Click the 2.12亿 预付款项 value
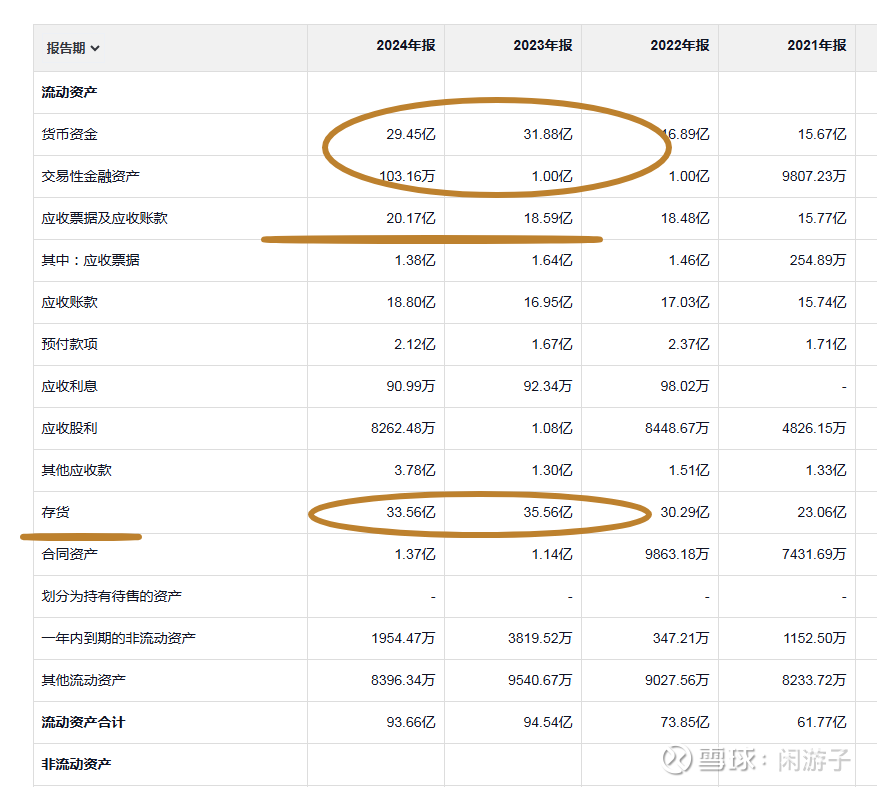877x787 pixels. click(x=414, y=344)
